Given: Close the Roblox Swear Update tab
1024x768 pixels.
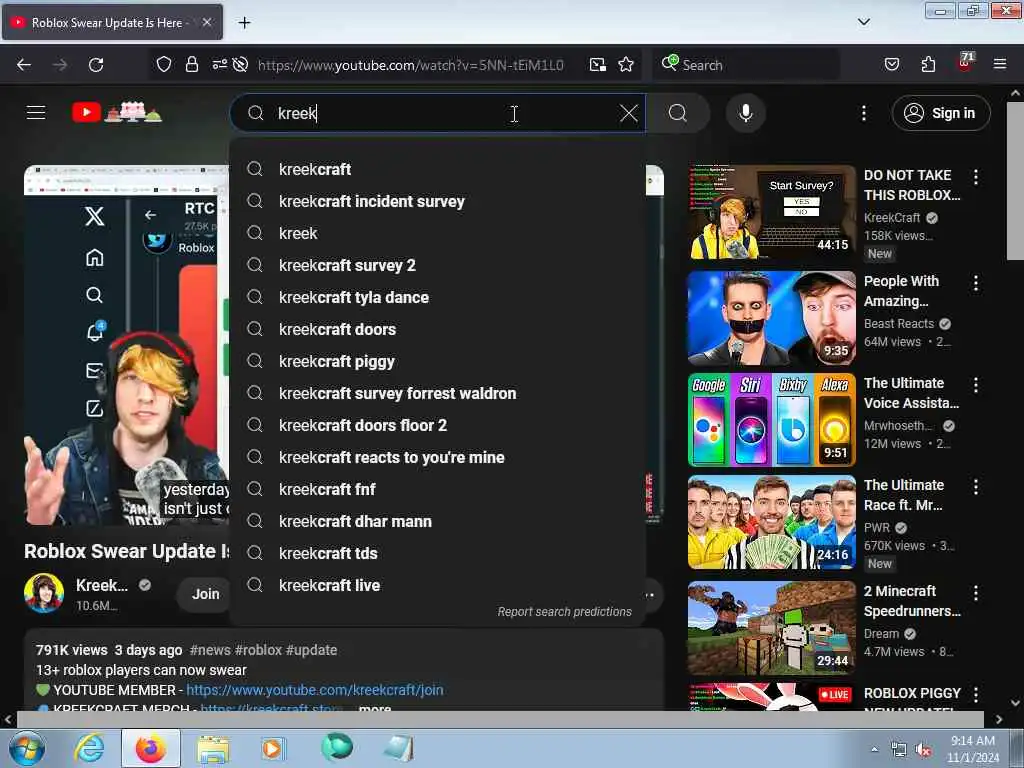Looking at the screenshot, I should pos(206,22).
